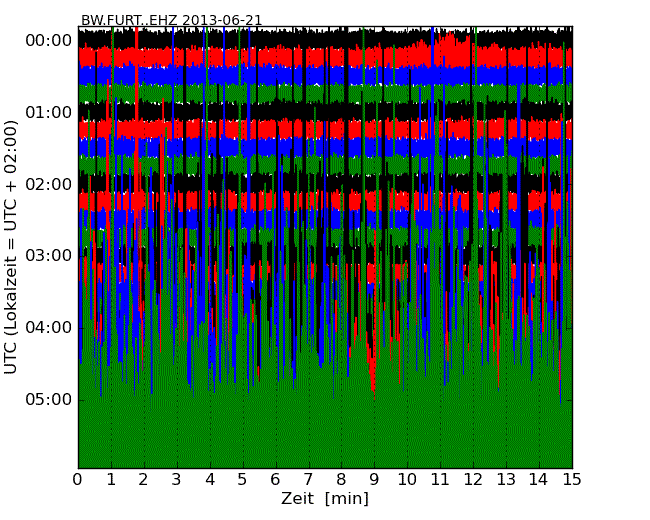Viewport: 650px width, 520px height.
Task: Click the plot title BW.FURT..EHZ 2013-06-21
Action: [x=171, y=20]
